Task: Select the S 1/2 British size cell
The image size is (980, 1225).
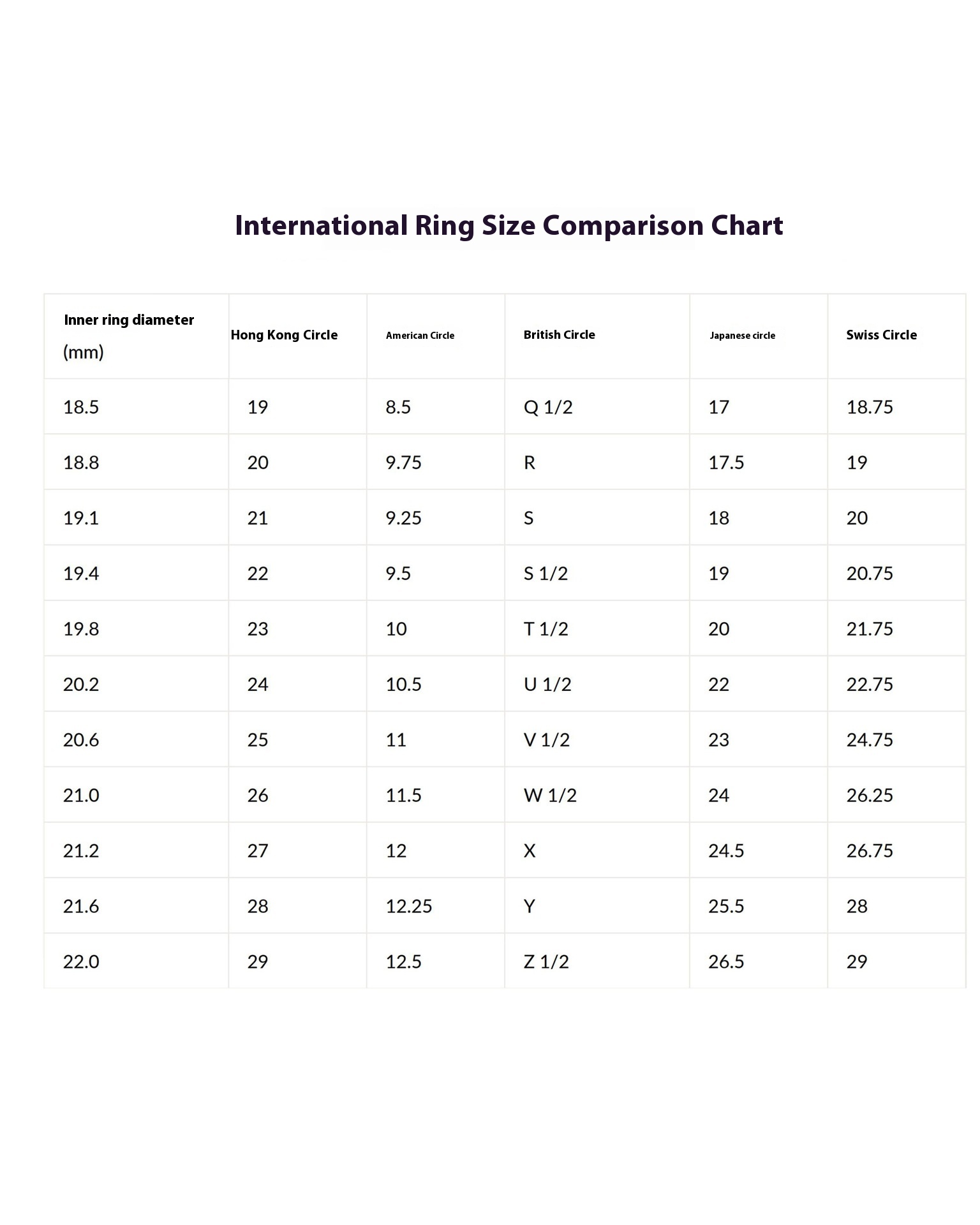Action: tap(597, 573)
